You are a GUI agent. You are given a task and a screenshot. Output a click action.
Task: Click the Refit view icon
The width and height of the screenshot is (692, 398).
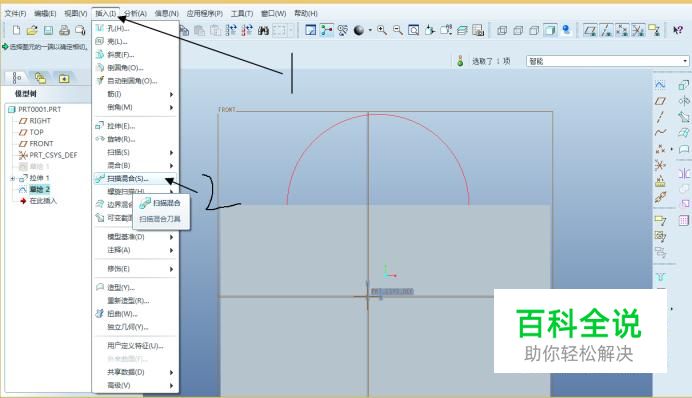[414, 30]
